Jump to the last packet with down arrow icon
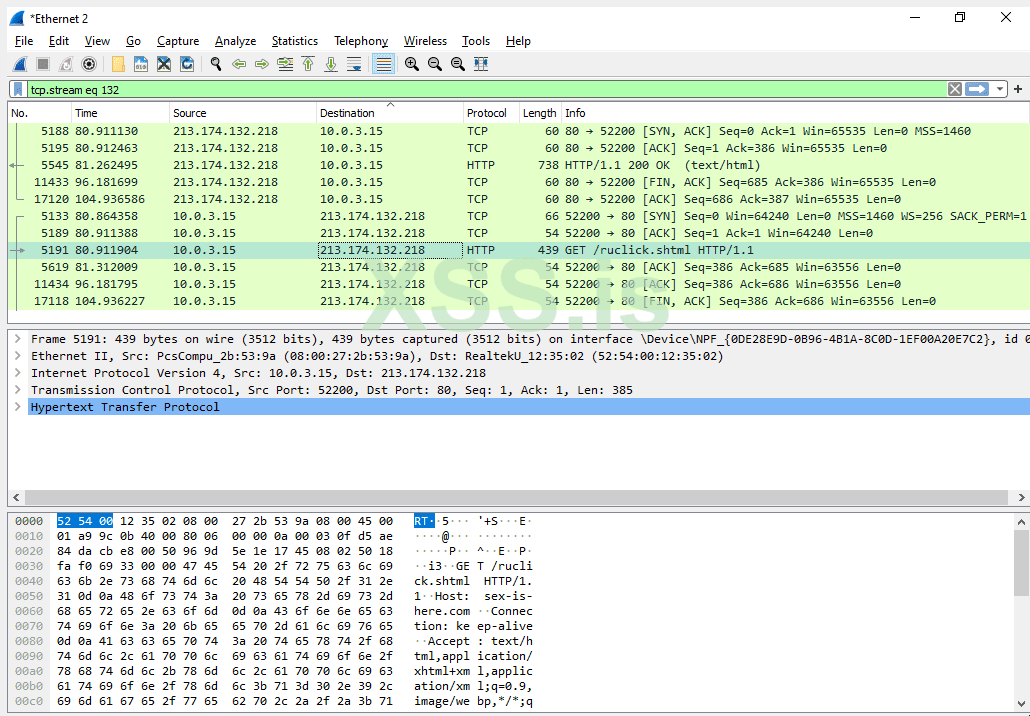Viewport: 1030px width, 716px height. [x=330, y=64]
